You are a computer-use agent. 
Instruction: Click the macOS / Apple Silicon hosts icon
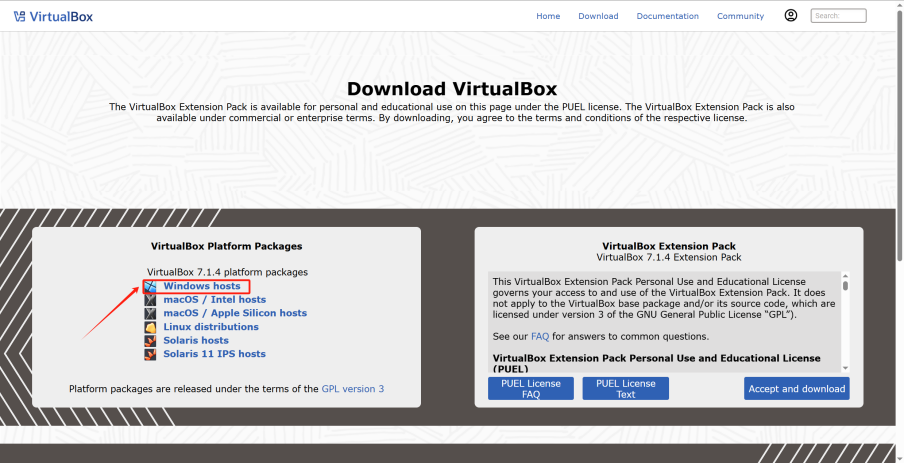point(150,313)
